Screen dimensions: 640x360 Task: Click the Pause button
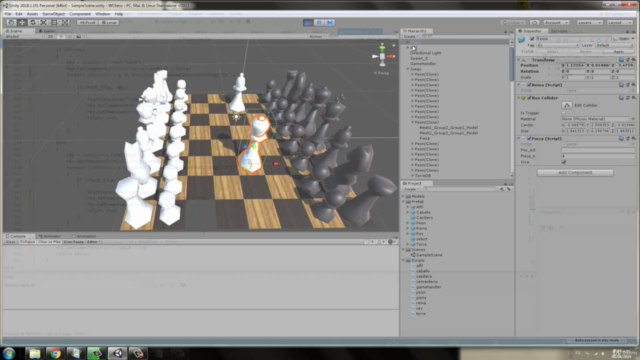[x=319, y=22]
